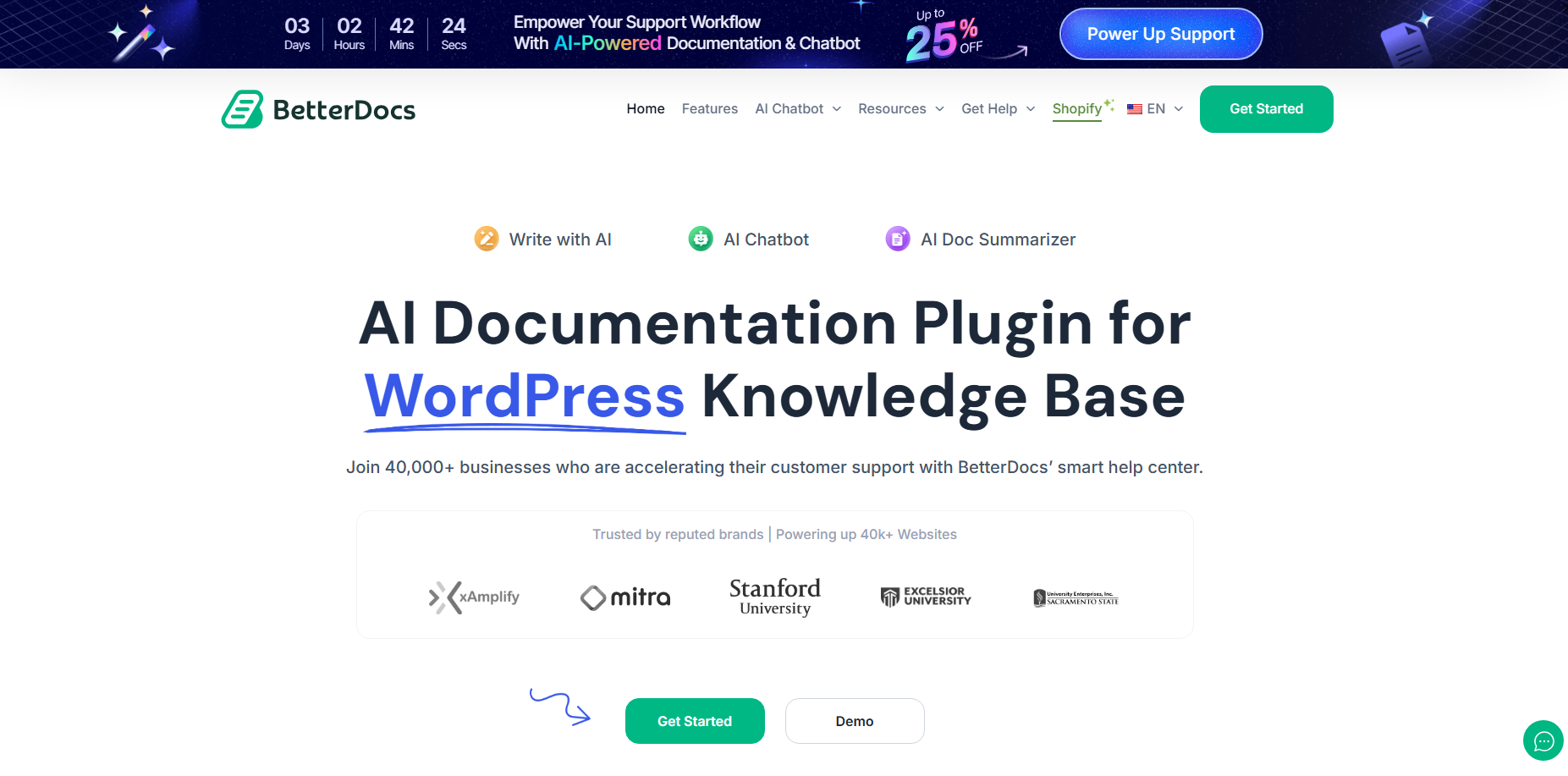Open the Demo page
Image resolution: width=1568 pixels, height=776 pixels.
(x=854, y=720)
